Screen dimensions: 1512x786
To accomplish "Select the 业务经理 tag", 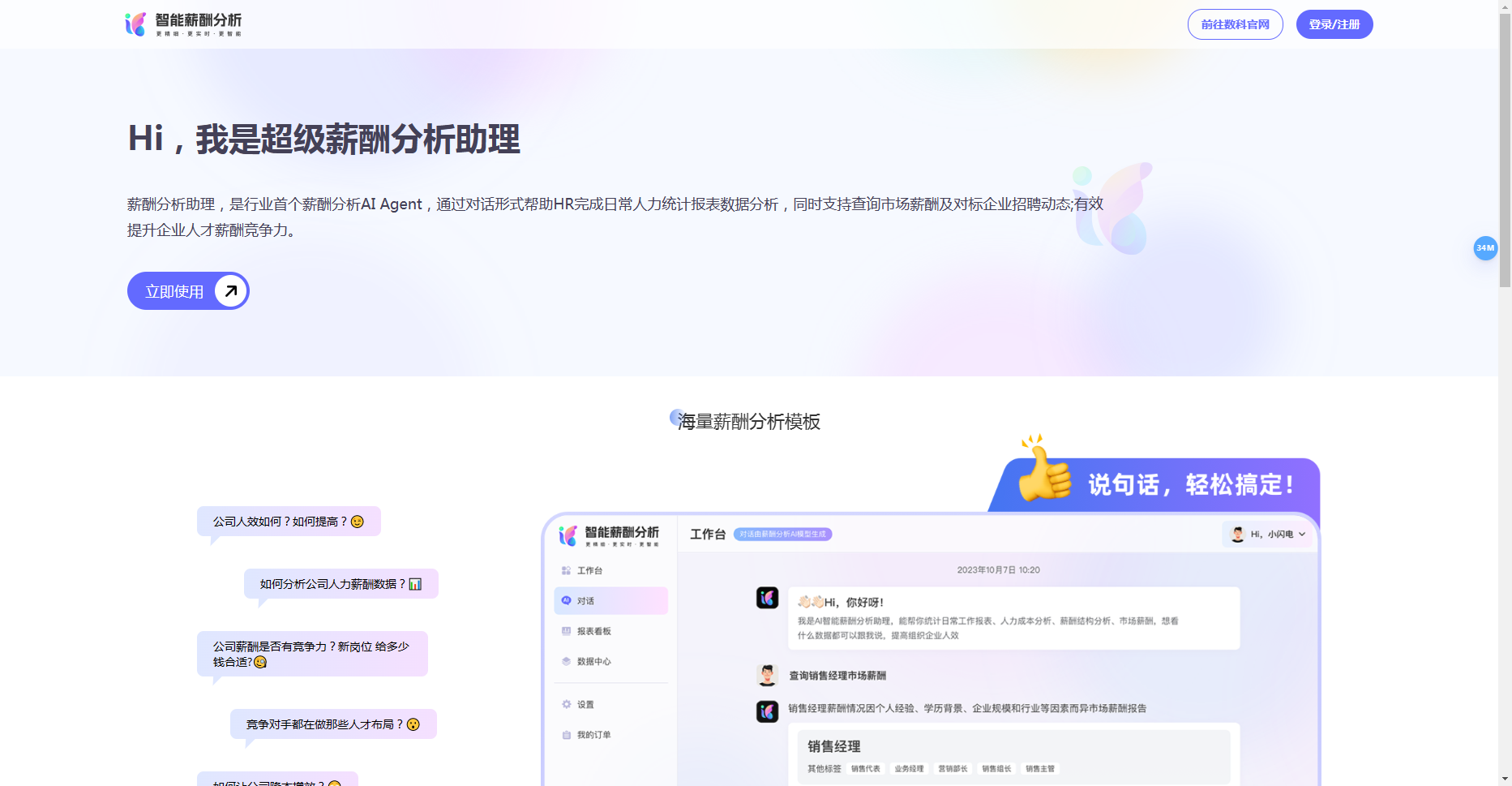I will pyautogui.click(x=909, y=768).
